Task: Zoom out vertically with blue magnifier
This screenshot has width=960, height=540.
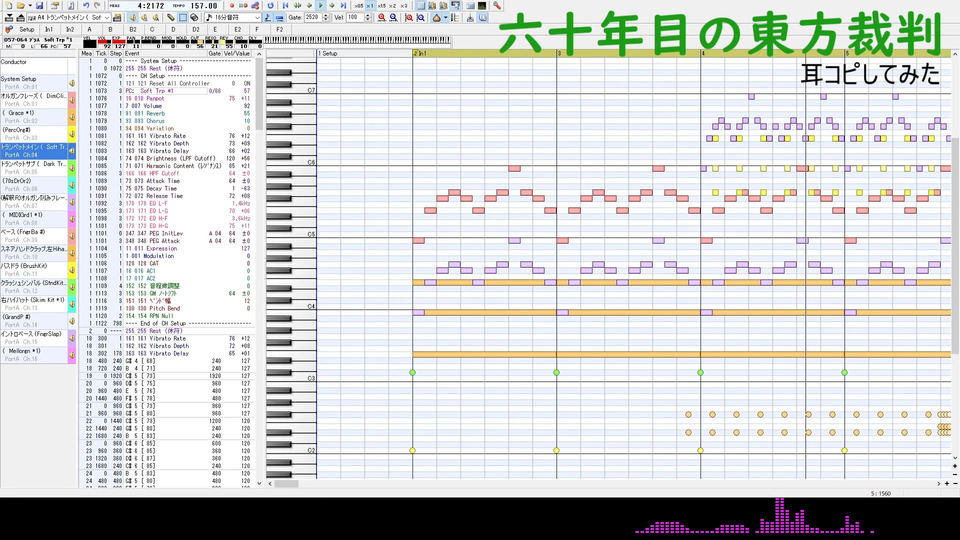Action: (421, 18)
